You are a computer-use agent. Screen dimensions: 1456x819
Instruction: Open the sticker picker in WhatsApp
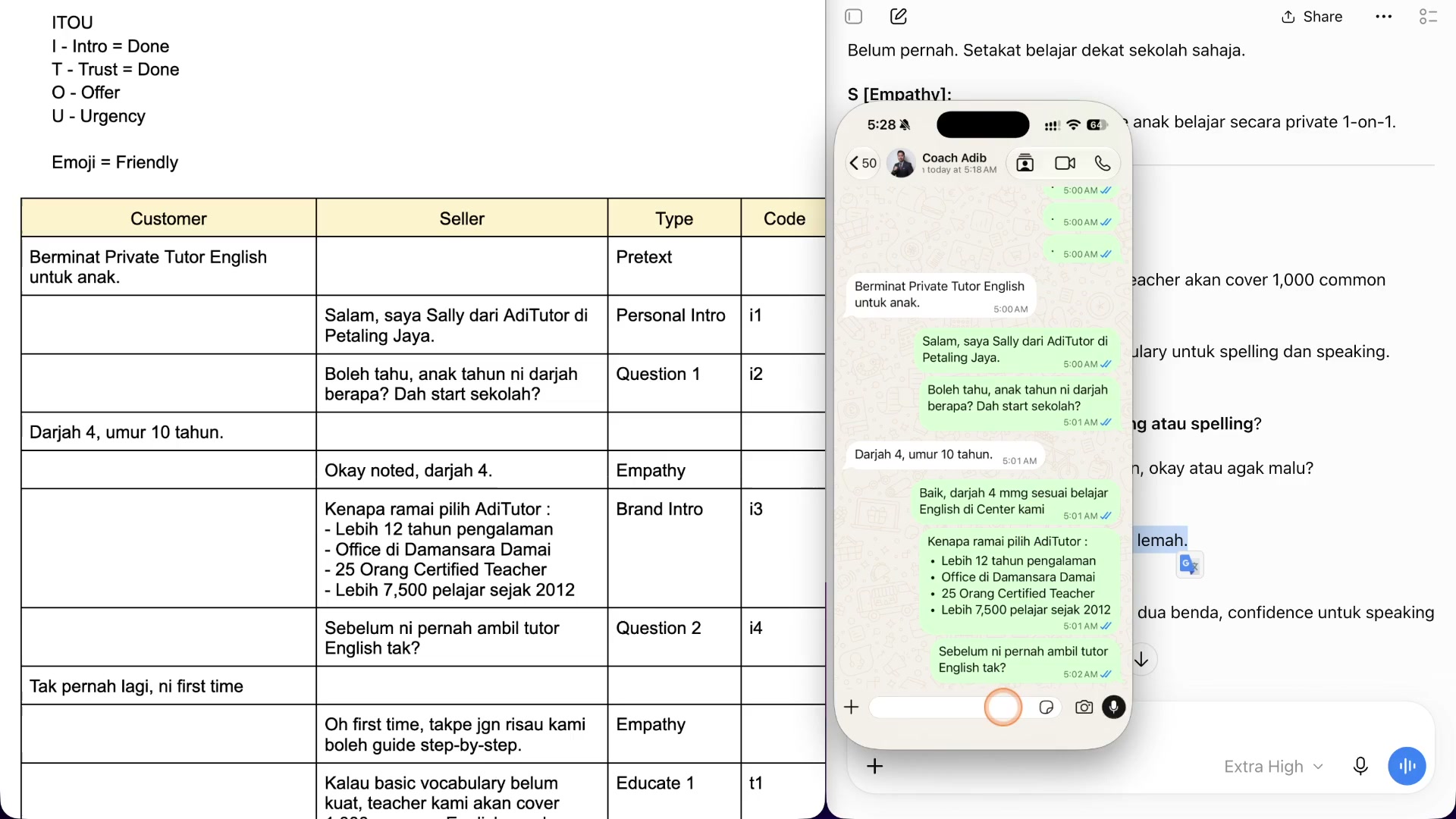[x=1046, y=708]
